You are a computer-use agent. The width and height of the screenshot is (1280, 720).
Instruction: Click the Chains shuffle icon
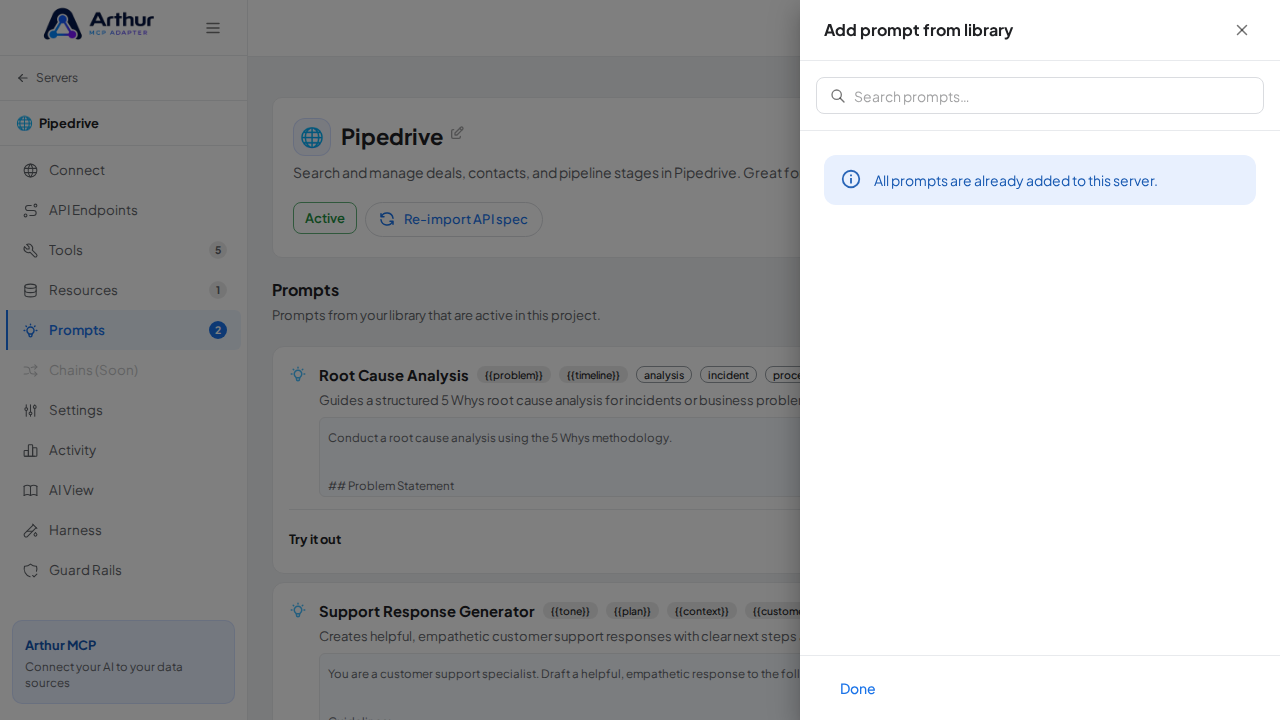click(x=31, y=370)
